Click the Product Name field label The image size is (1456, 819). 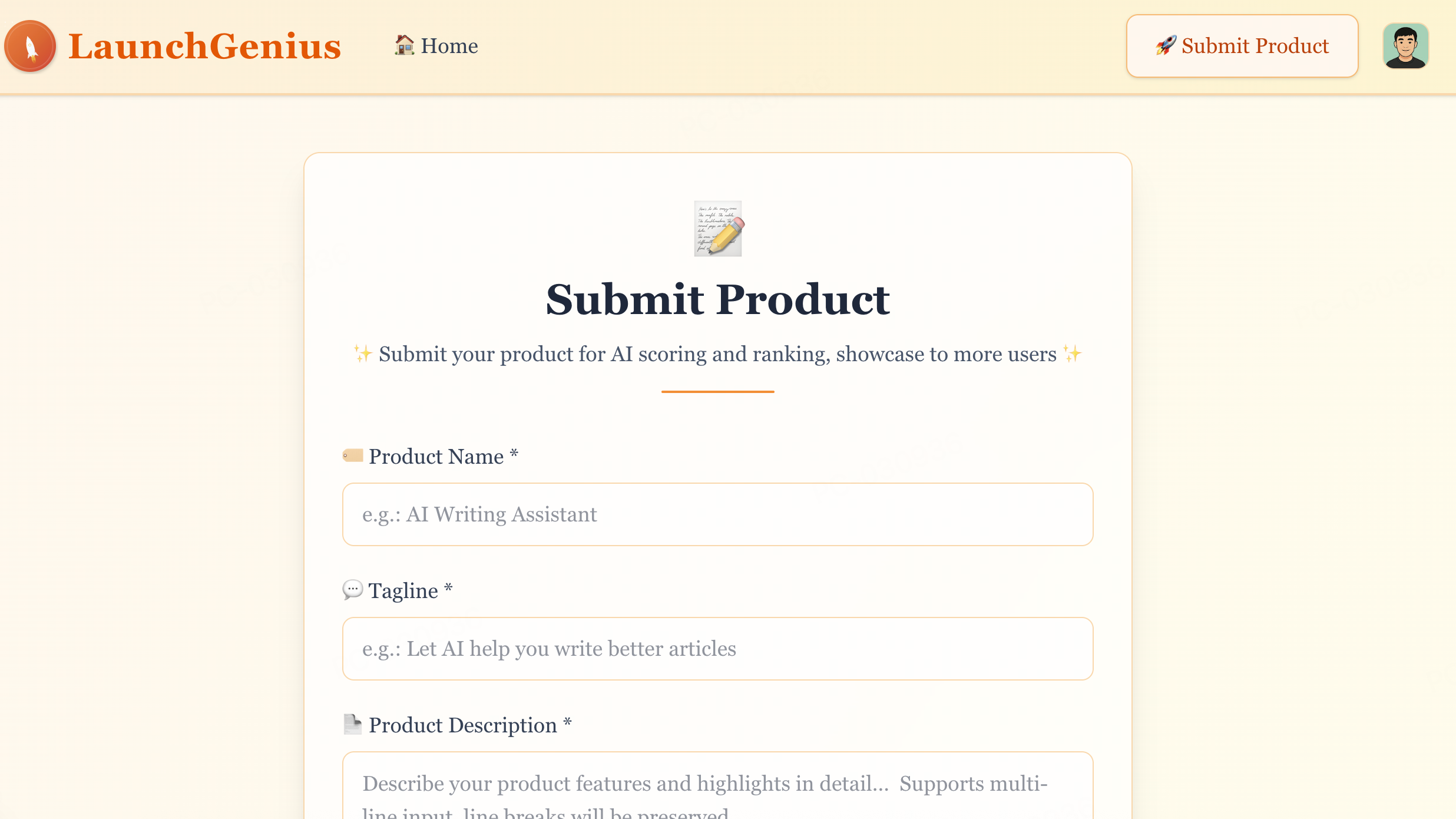[436, 457]
